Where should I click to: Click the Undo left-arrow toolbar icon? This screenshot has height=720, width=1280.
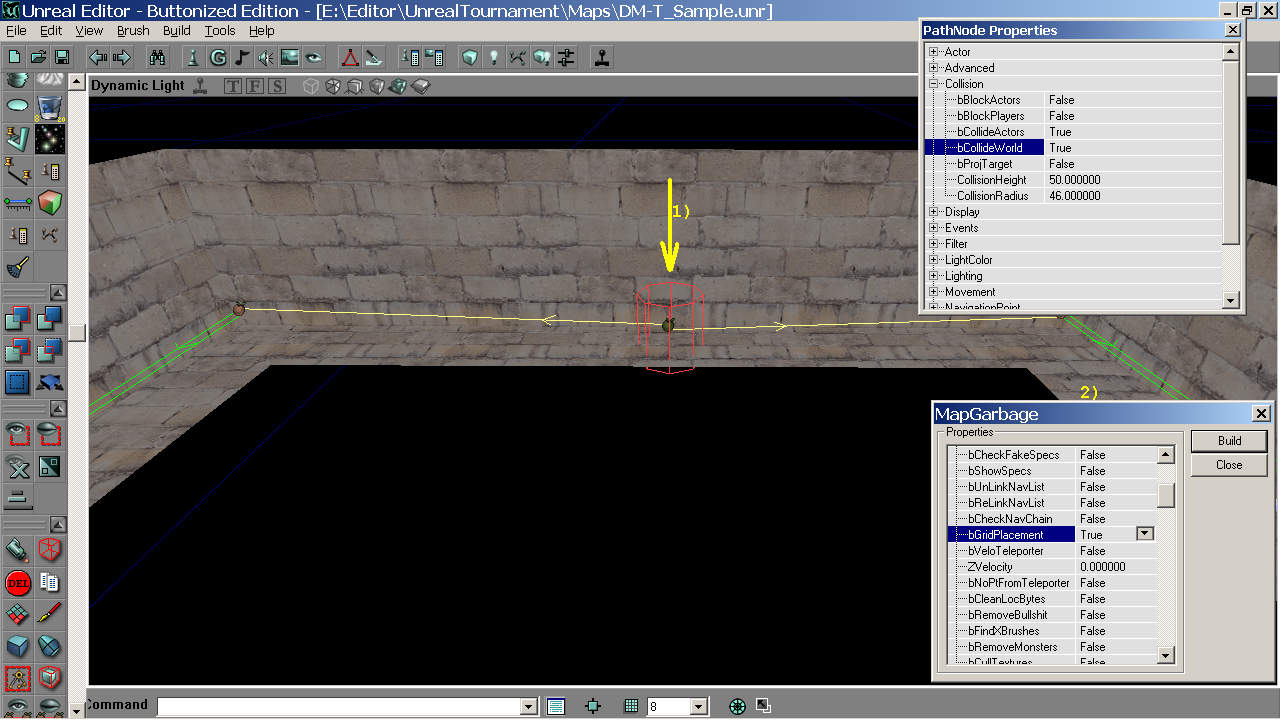coord(98,57)
